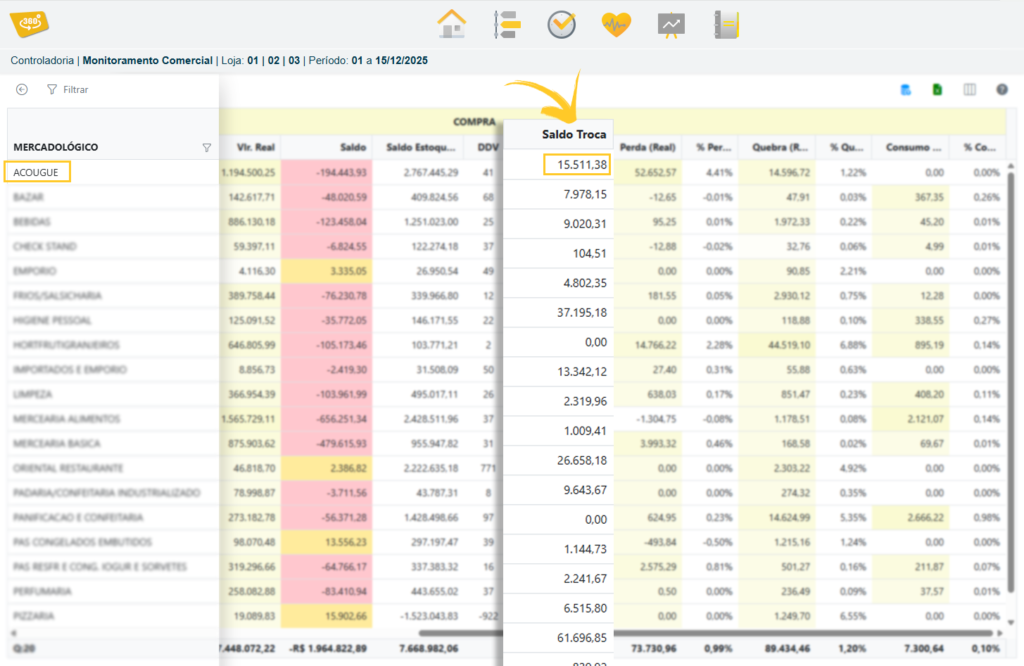Click the blue document export icon

pyautogui.click(x=906, y=90)
